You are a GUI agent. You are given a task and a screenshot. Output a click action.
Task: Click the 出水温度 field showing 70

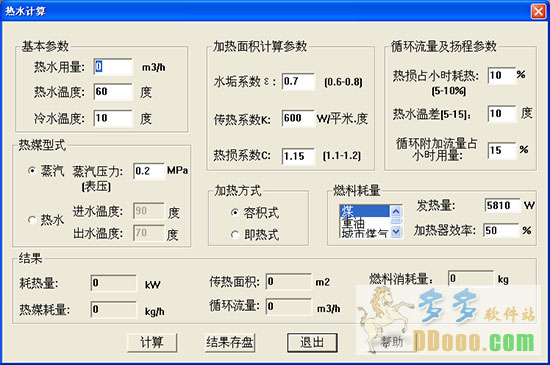(149, 233)
